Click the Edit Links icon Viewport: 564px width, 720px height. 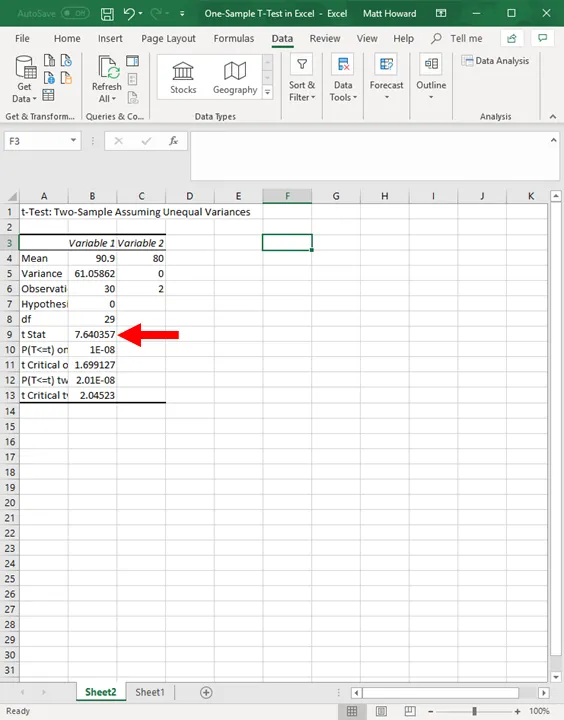(132, 97)
